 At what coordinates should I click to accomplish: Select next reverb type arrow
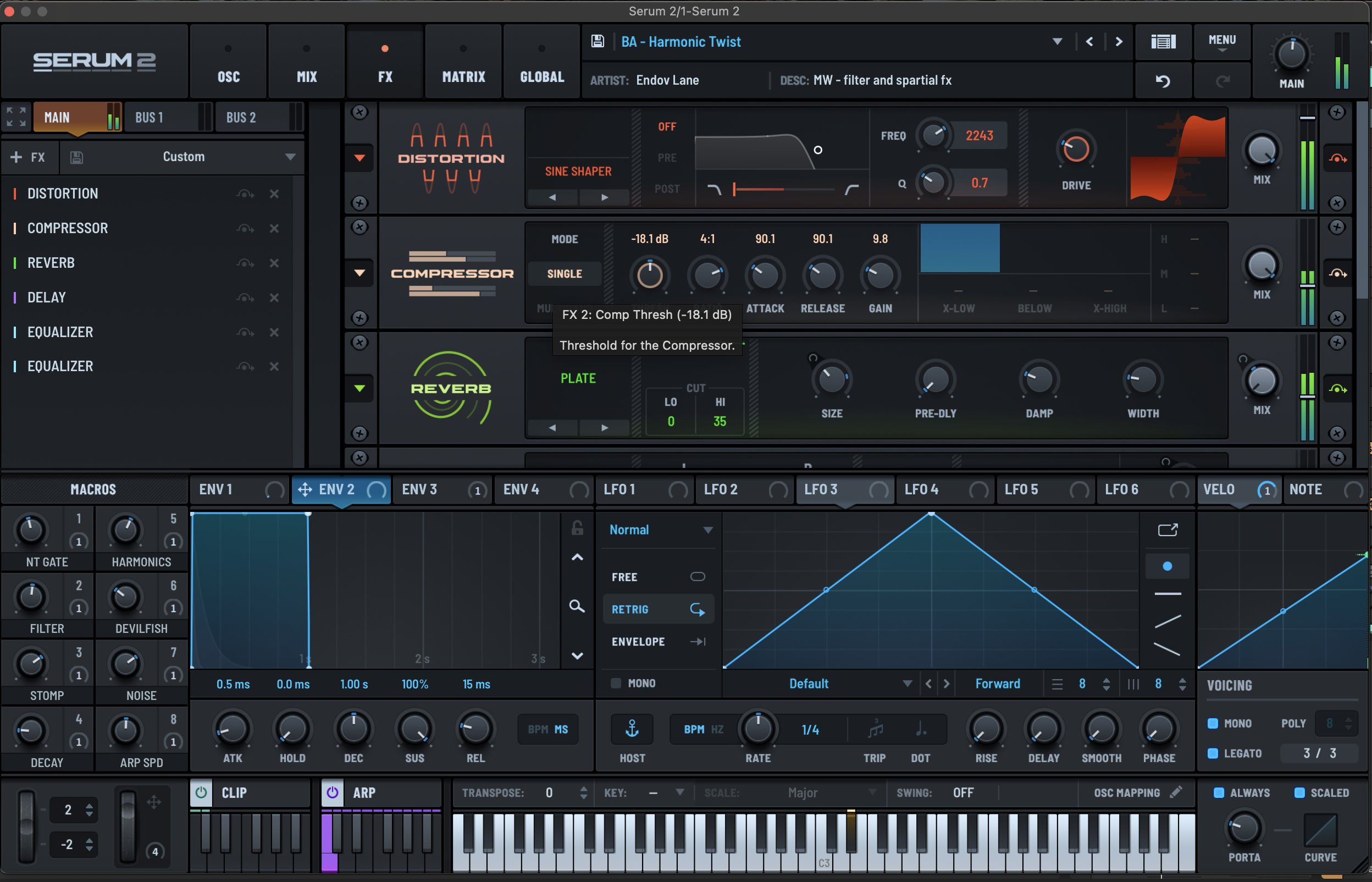pos(605,427)
